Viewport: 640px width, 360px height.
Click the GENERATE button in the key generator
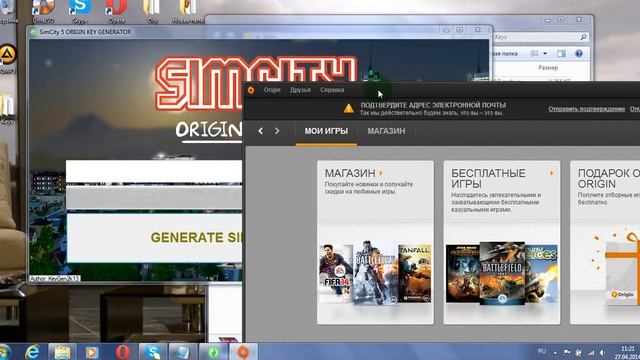click(x=155, y=238)
